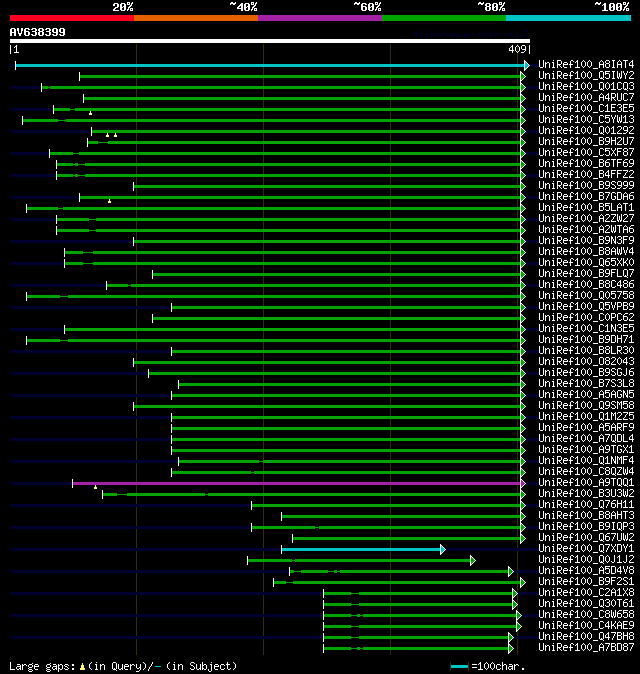This screenshot has width=640, height=674.
Task: Select the UniRef100_A9TQQ1 label
Action: 586,483
